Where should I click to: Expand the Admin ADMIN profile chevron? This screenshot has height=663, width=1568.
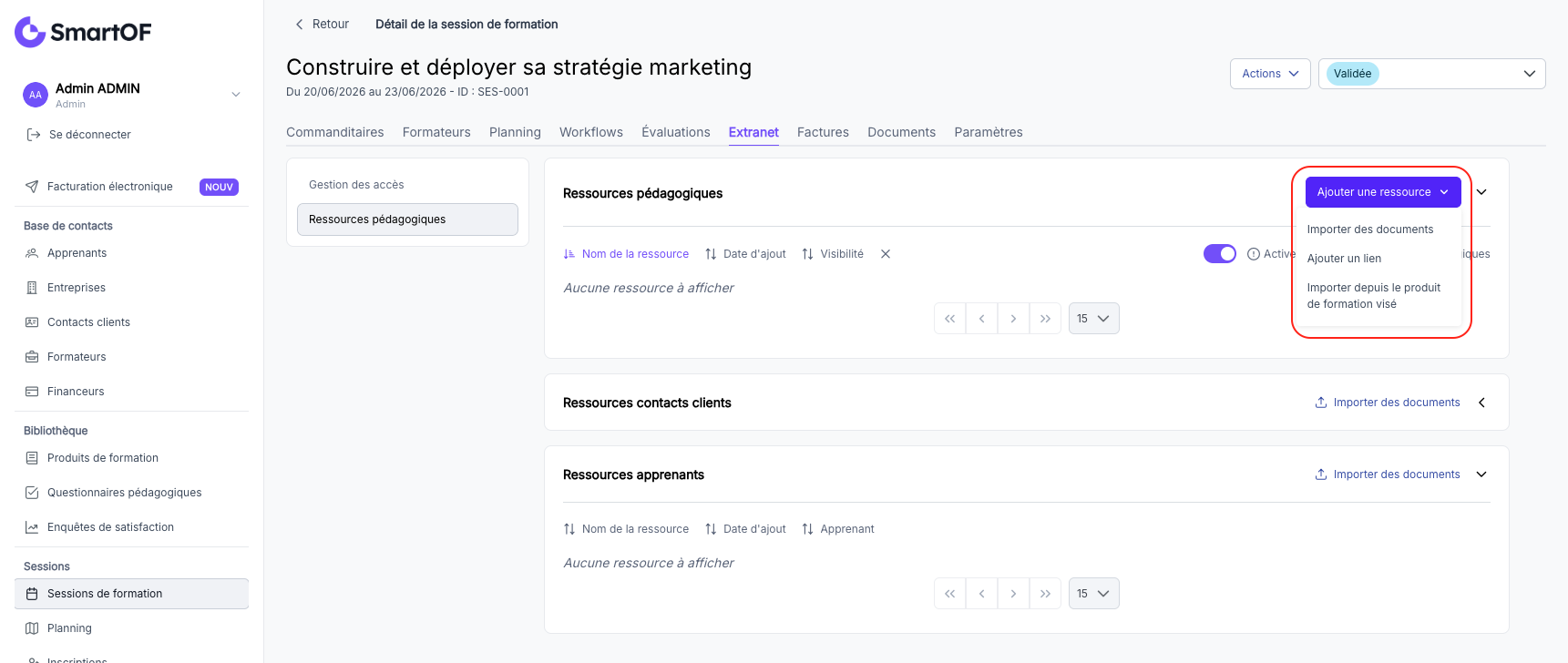236,95
